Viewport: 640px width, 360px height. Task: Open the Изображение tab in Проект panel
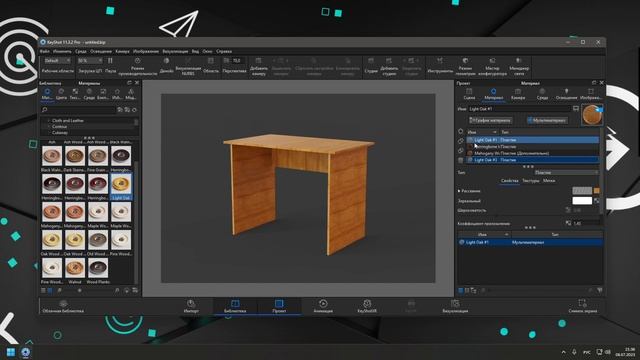click(590, 94)
